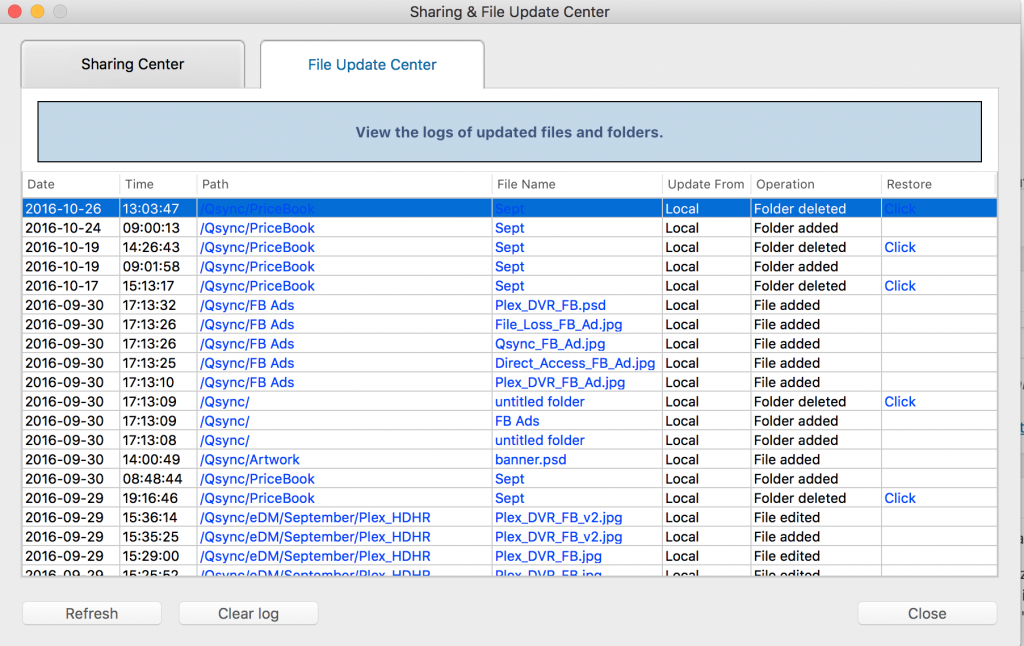Restore the folder deleted on 2016-10-19 at 14:26:43

pos(899,247)
